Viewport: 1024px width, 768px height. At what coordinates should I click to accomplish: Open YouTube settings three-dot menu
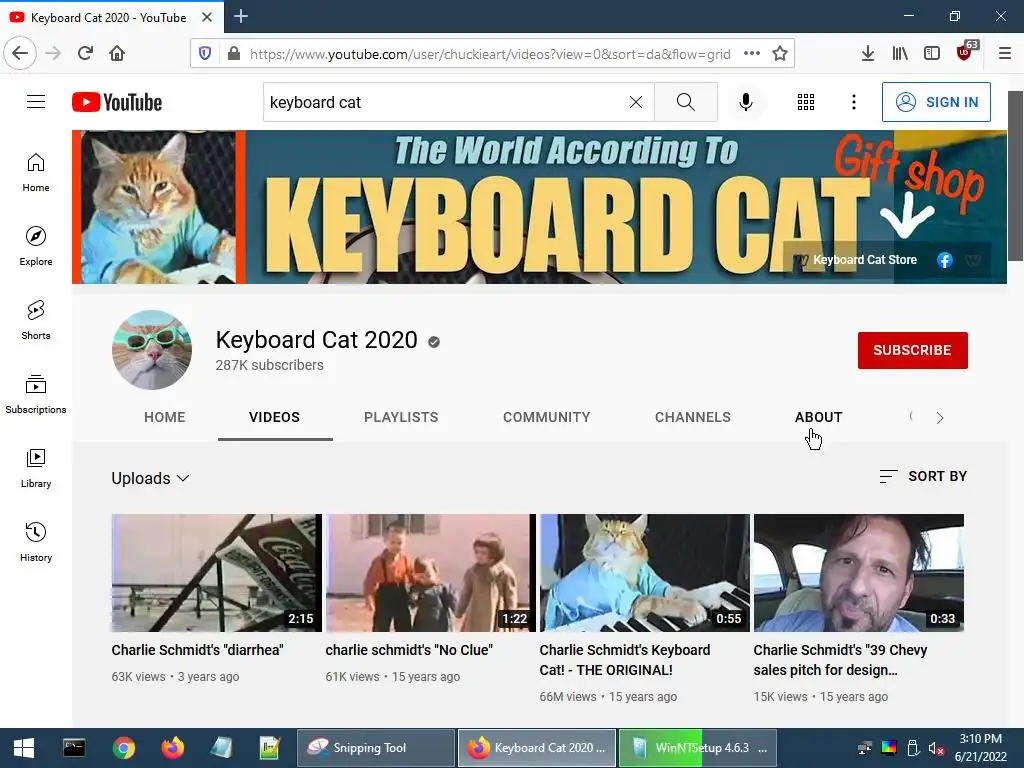(x=854, y=102)
